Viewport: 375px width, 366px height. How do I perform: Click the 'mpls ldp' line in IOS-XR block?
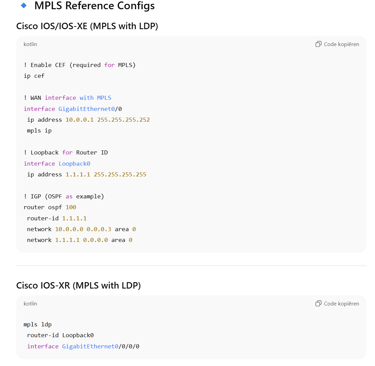(38, 324)
